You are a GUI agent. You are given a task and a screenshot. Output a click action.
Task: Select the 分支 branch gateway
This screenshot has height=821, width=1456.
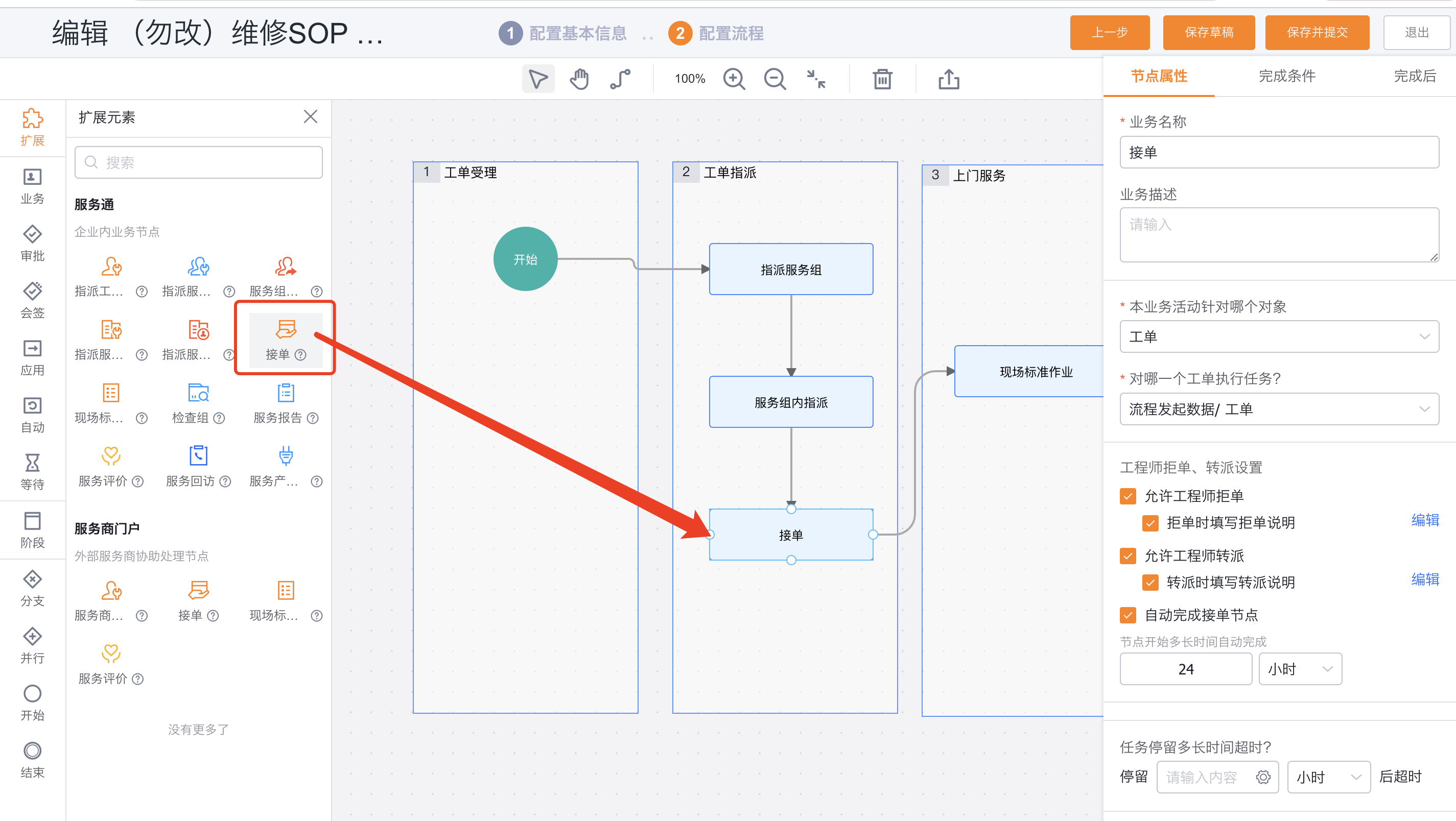pos(32,588)
